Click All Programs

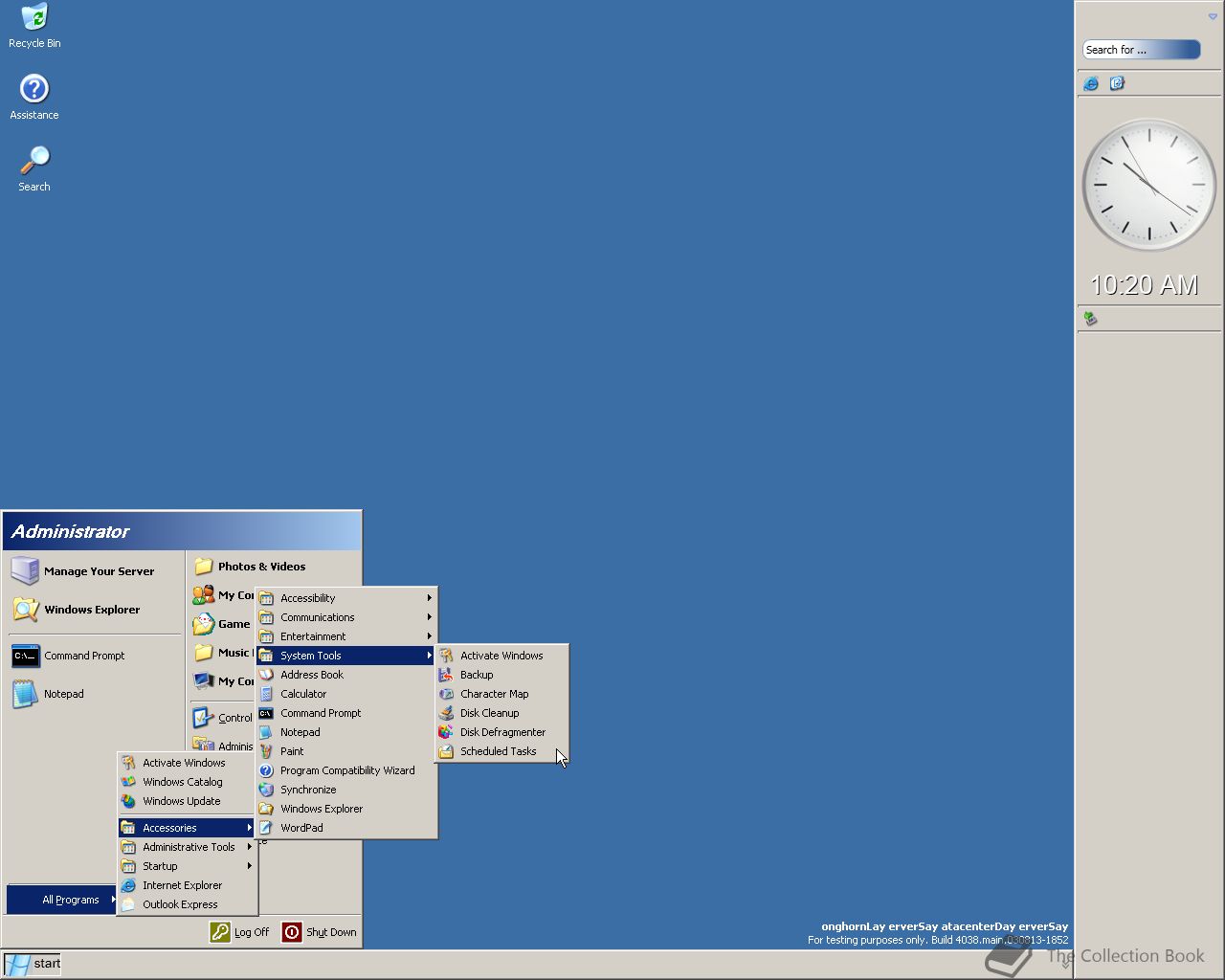(x=62, y=900)
